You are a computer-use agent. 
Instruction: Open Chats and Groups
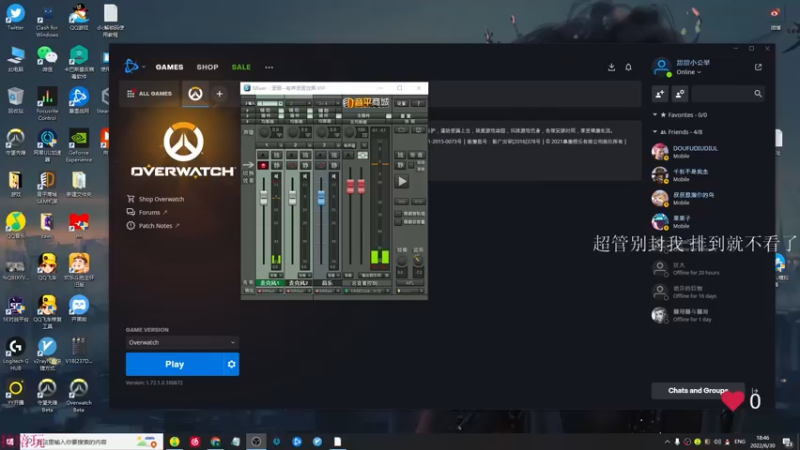tap(698, 390)
